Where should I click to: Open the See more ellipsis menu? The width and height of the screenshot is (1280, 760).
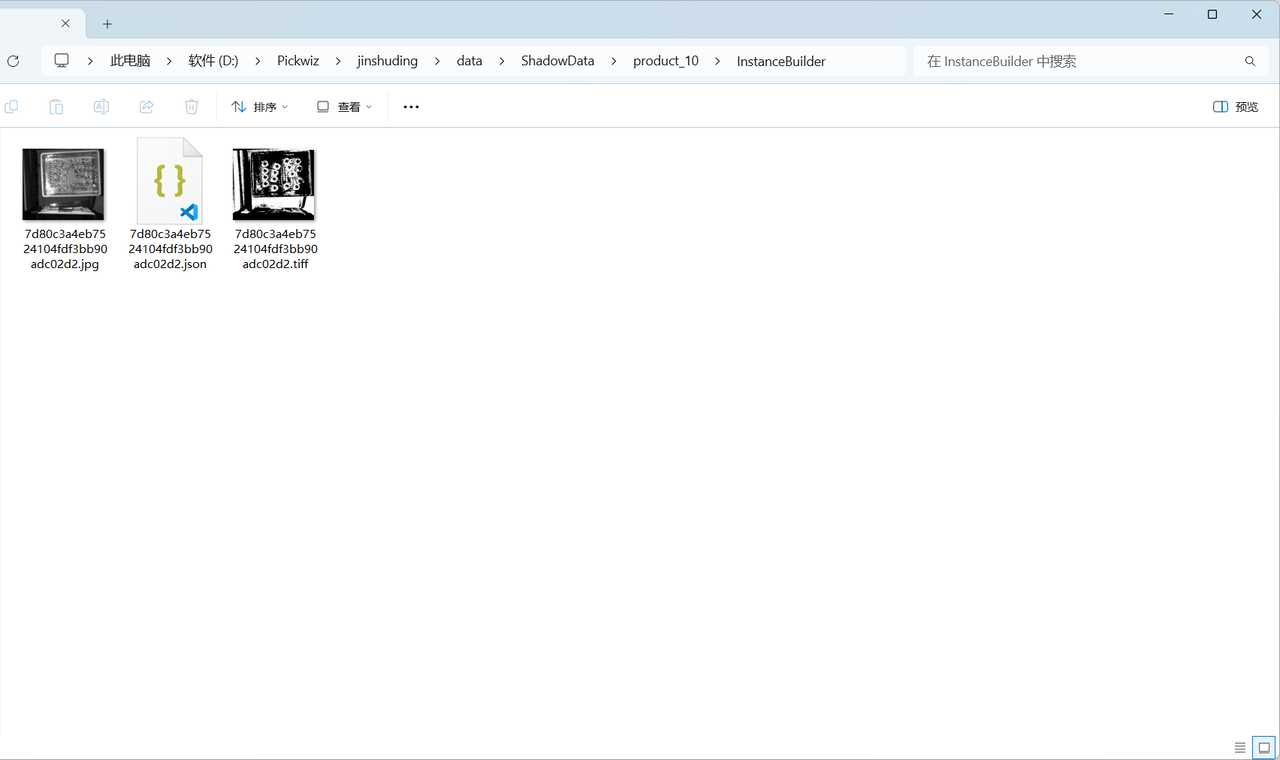411,107
